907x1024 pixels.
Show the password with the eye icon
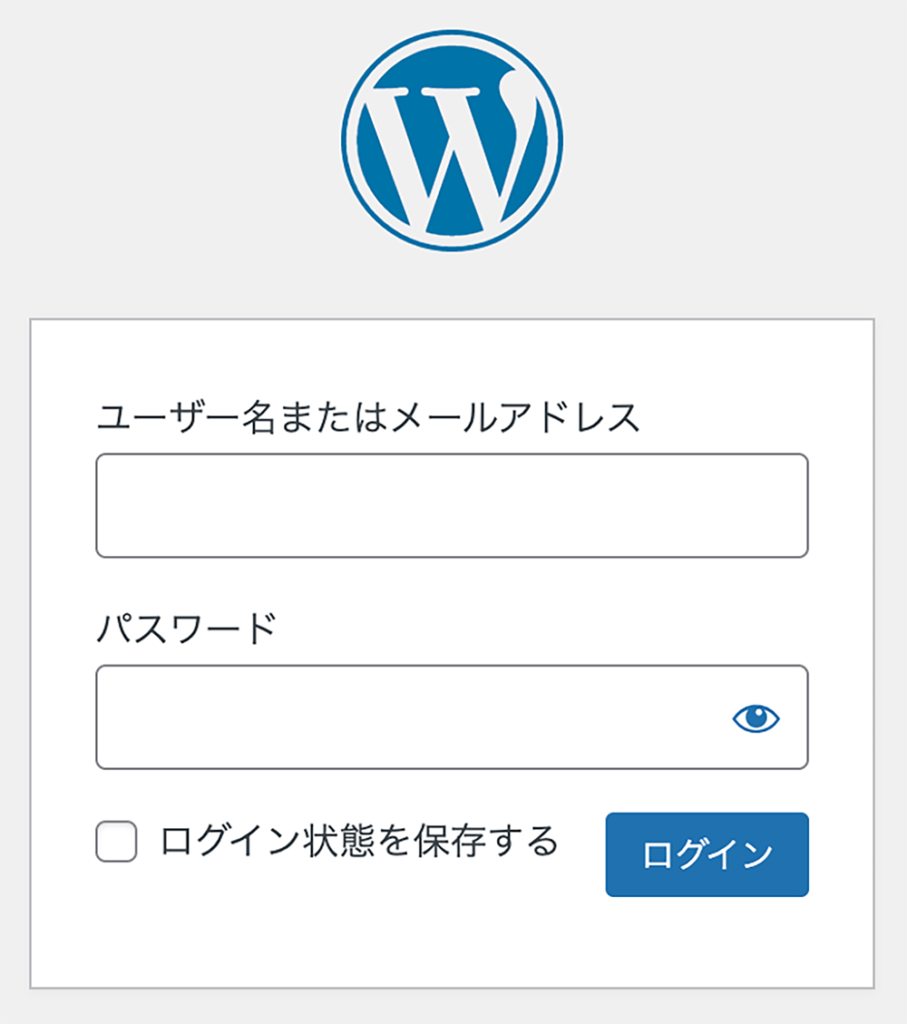756,718
